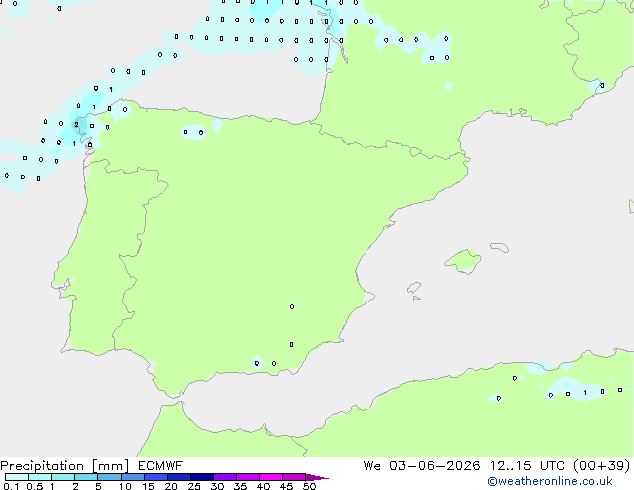
Task: Click the 0.1–0.5 mm legend color swatch
Action: point(17,477)
